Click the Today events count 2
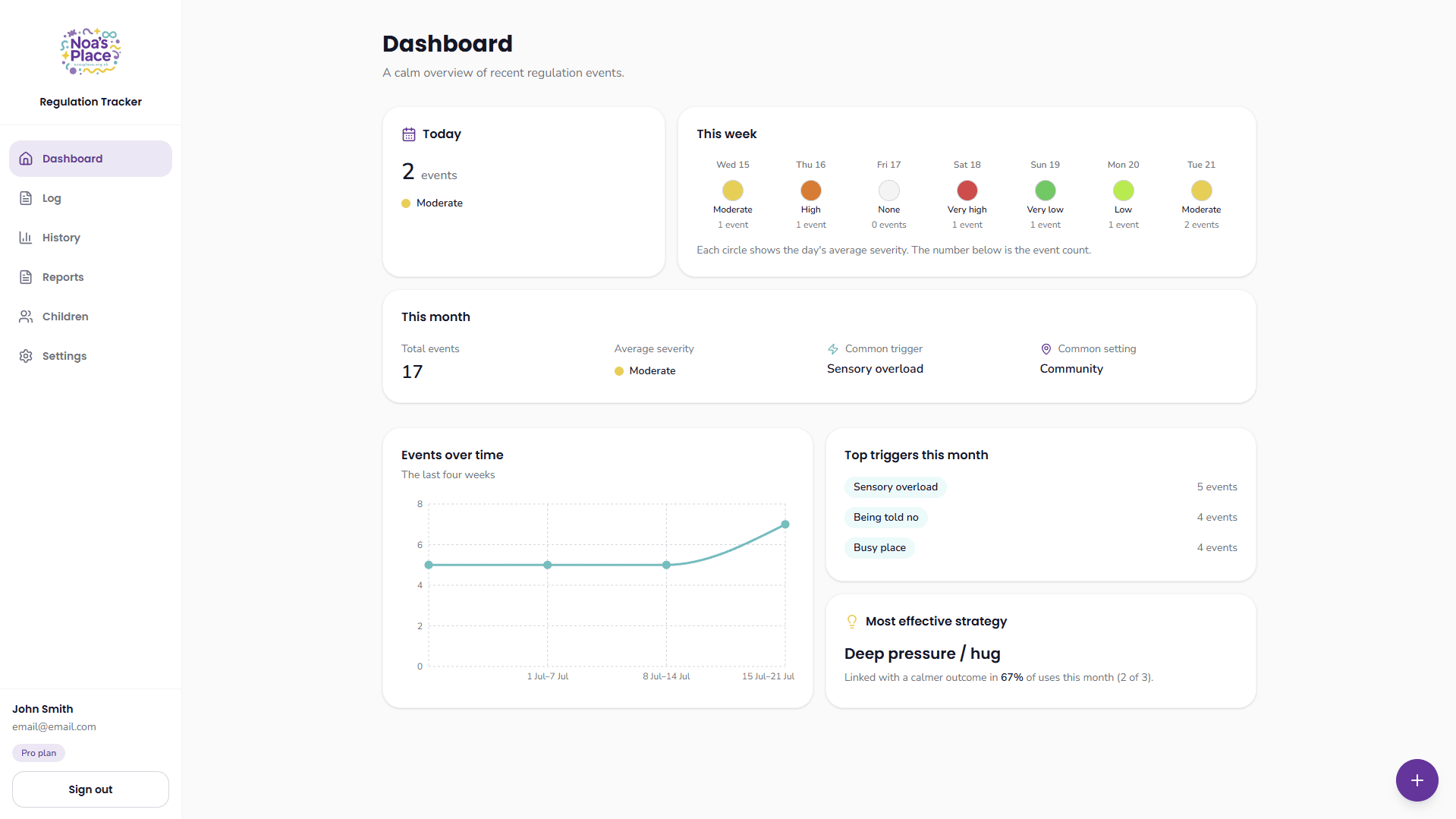Screen dimensions: 1456x819 click(x=408, y=172)
